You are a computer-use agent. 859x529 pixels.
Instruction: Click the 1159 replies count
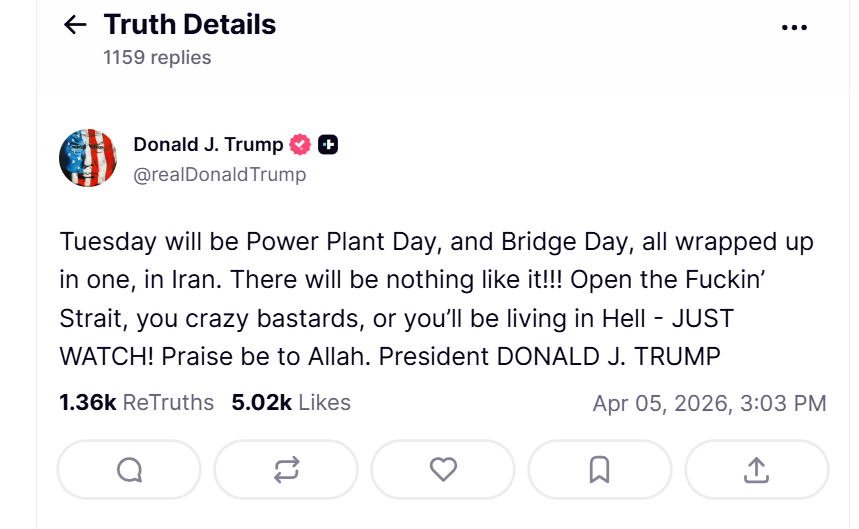(x=157, y=57)
